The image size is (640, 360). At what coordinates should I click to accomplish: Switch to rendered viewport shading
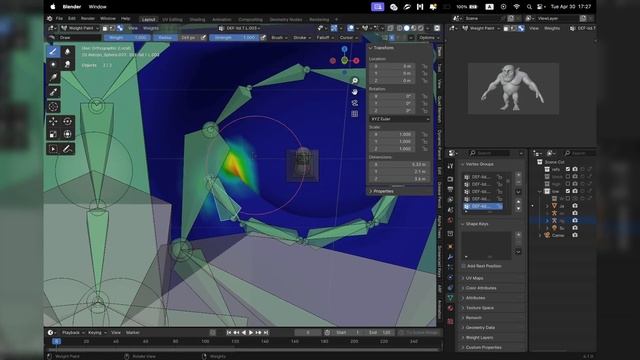pyautogui.click(x=420, y=28)
